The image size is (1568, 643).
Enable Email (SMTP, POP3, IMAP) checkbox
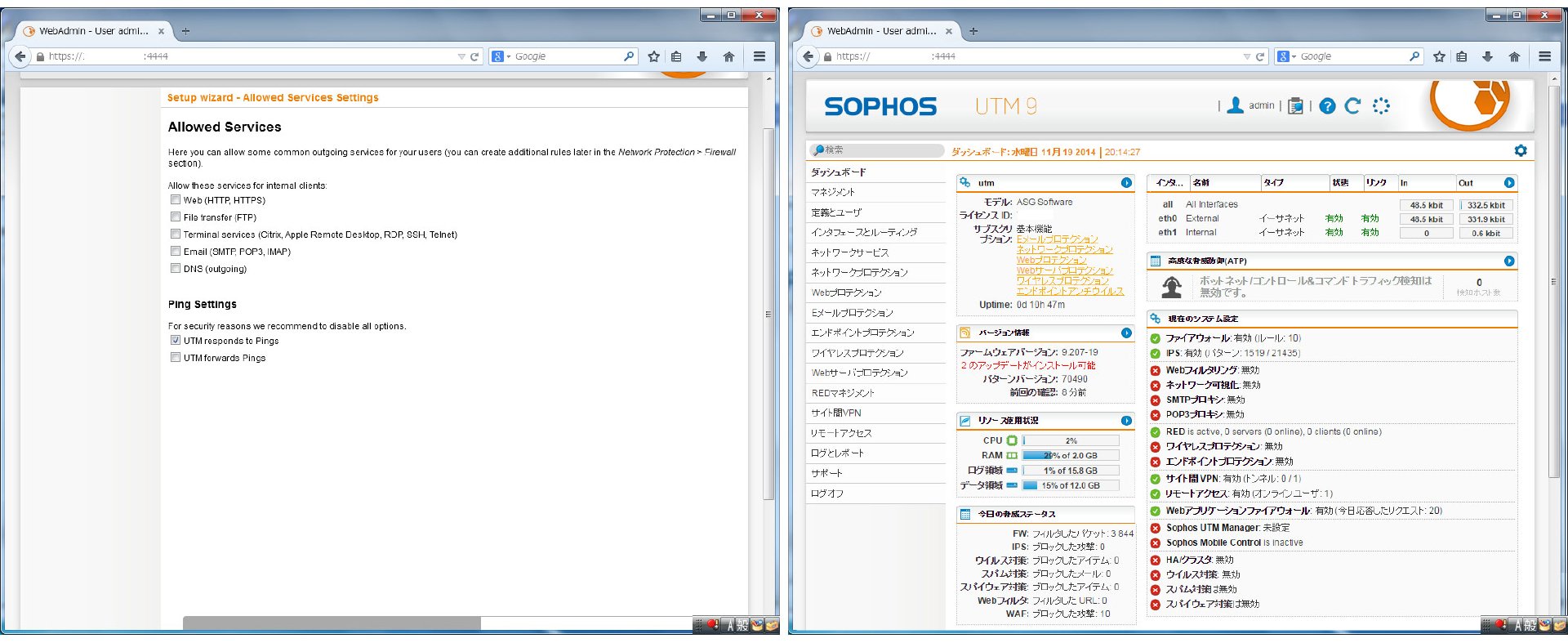[176, 251]
